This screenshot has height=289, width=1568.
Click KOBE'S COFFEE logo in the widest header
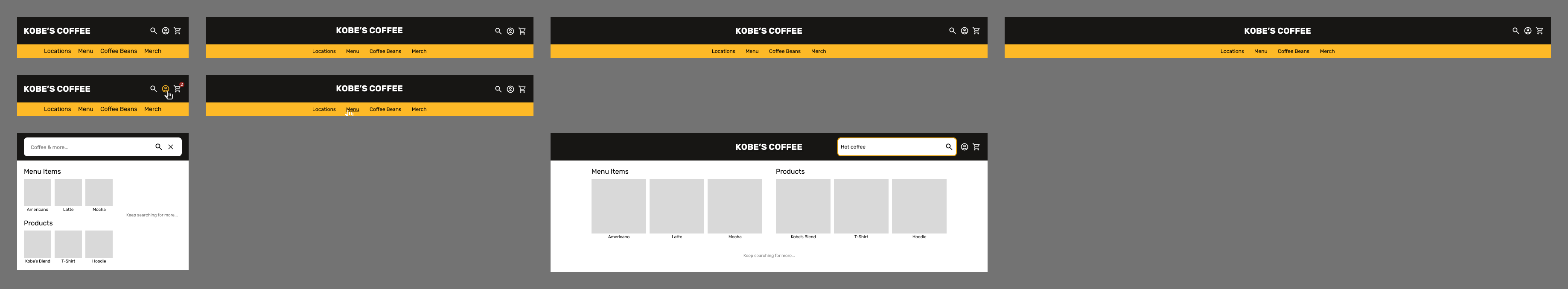coord(1277,30)
